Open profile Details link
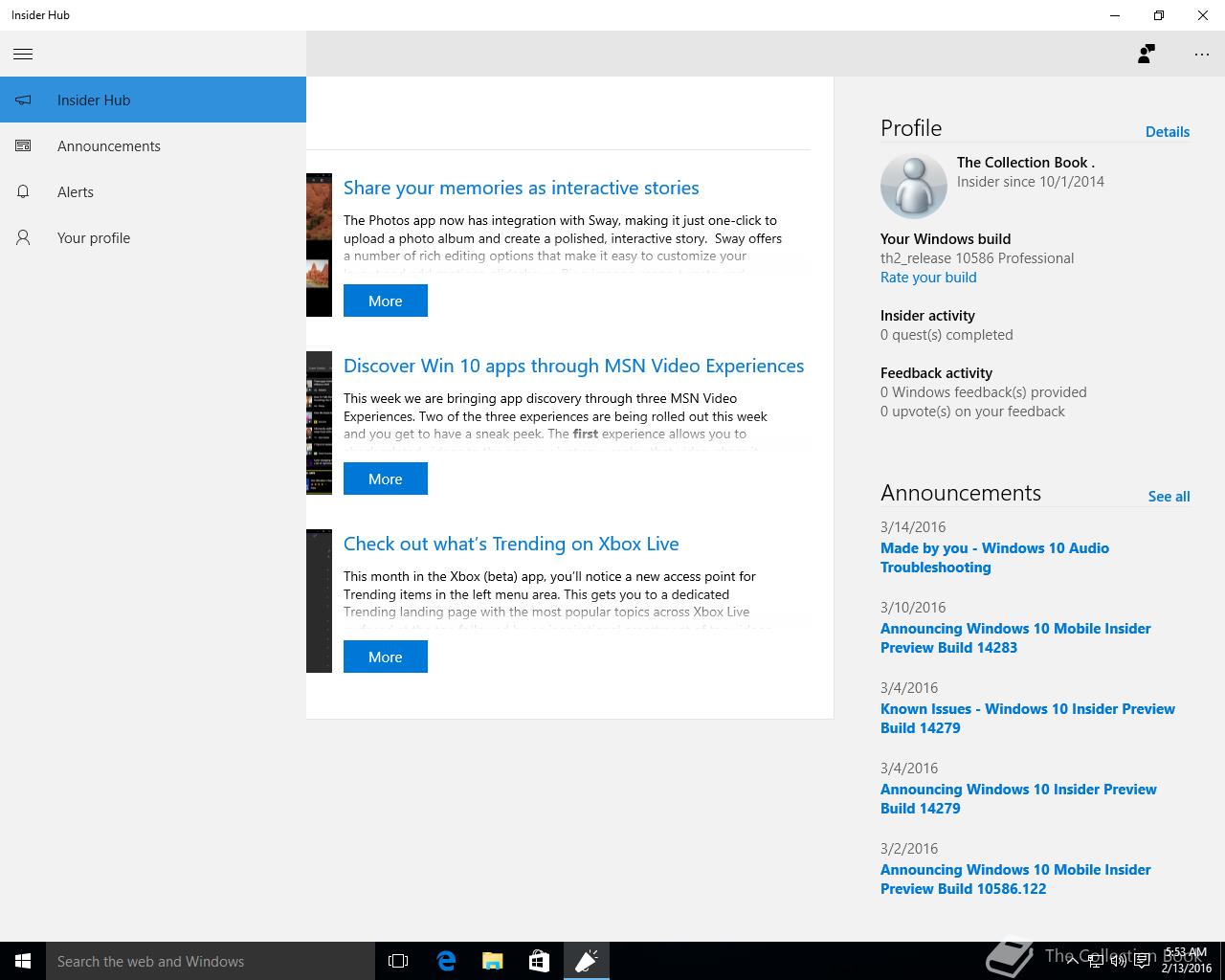 tap(1168, 132)
